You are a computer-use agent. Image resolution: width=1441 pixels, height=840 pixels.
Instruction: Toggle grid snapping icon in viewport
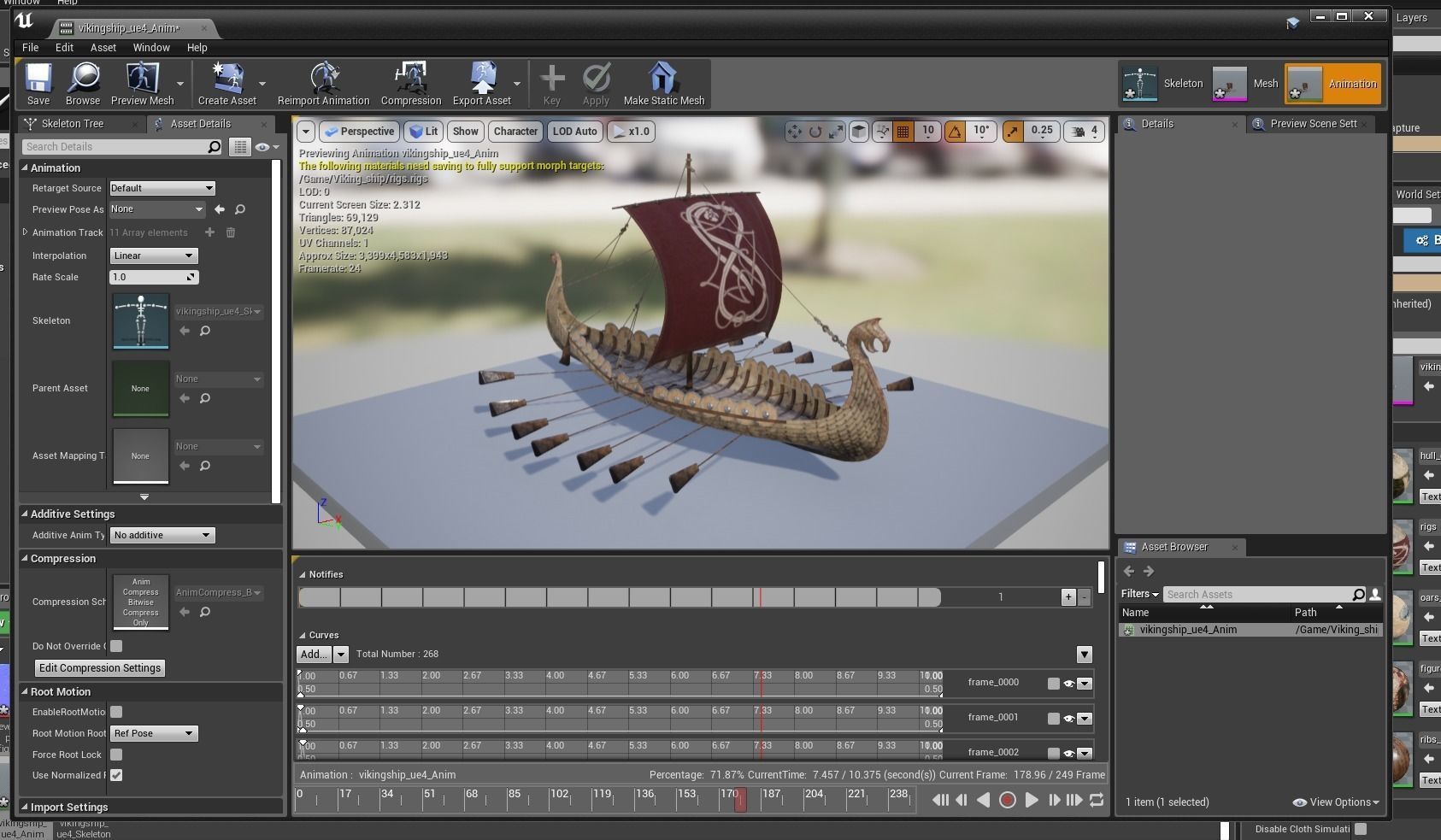(x=903, y=132)
